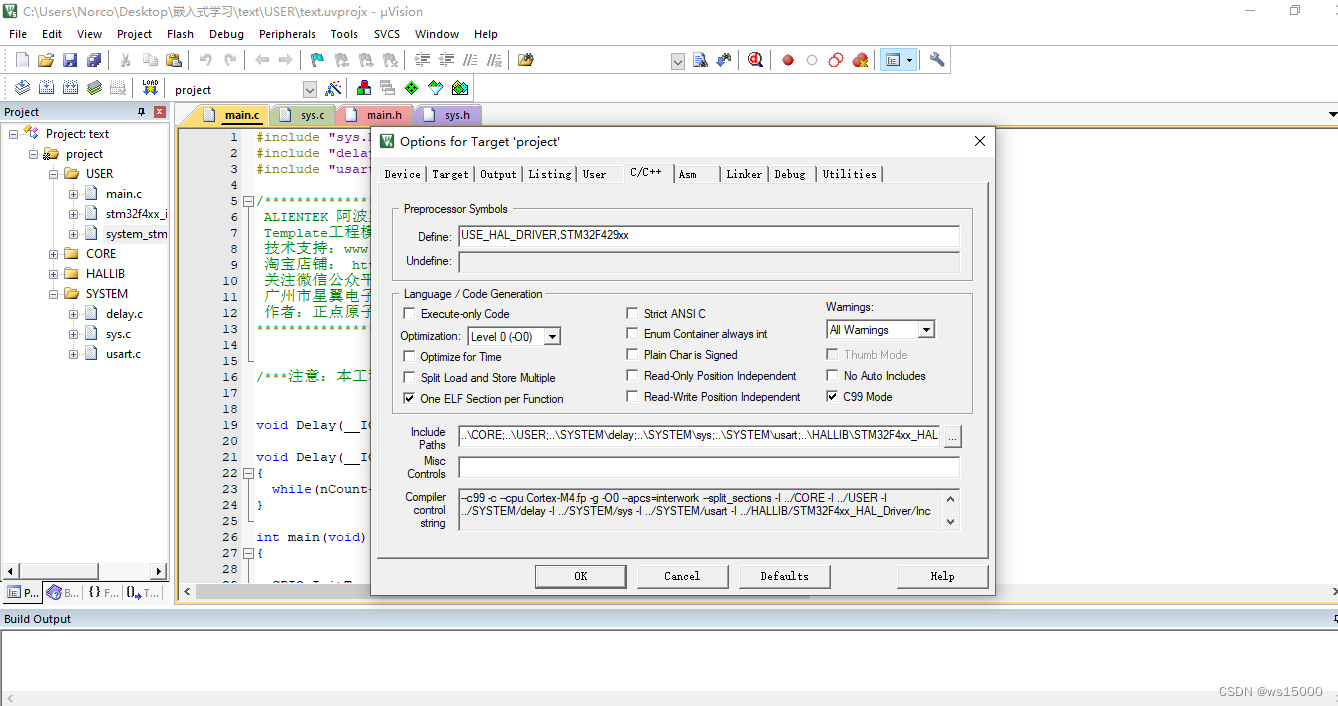Select usart.c in the project tree
1338x706 pixels.
click(123, 354)
